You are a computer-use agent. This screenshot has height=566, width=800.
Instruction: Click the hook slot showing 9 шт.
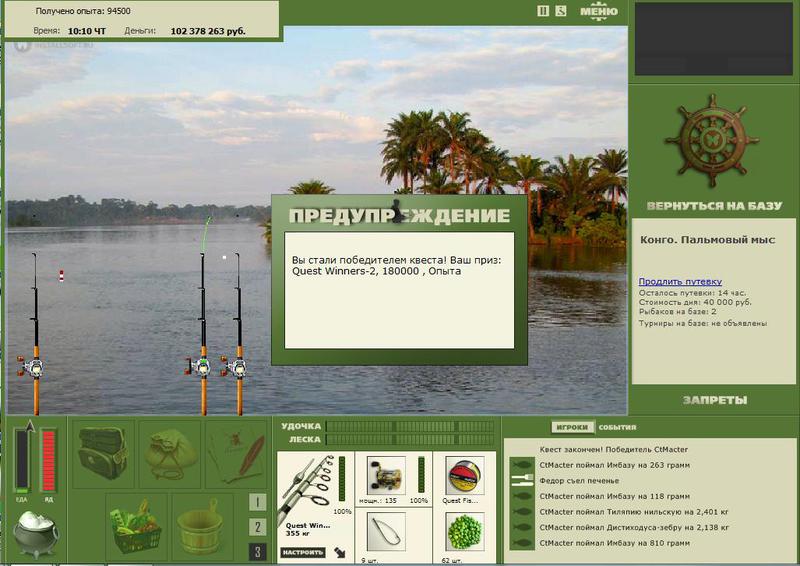[386, 532]
